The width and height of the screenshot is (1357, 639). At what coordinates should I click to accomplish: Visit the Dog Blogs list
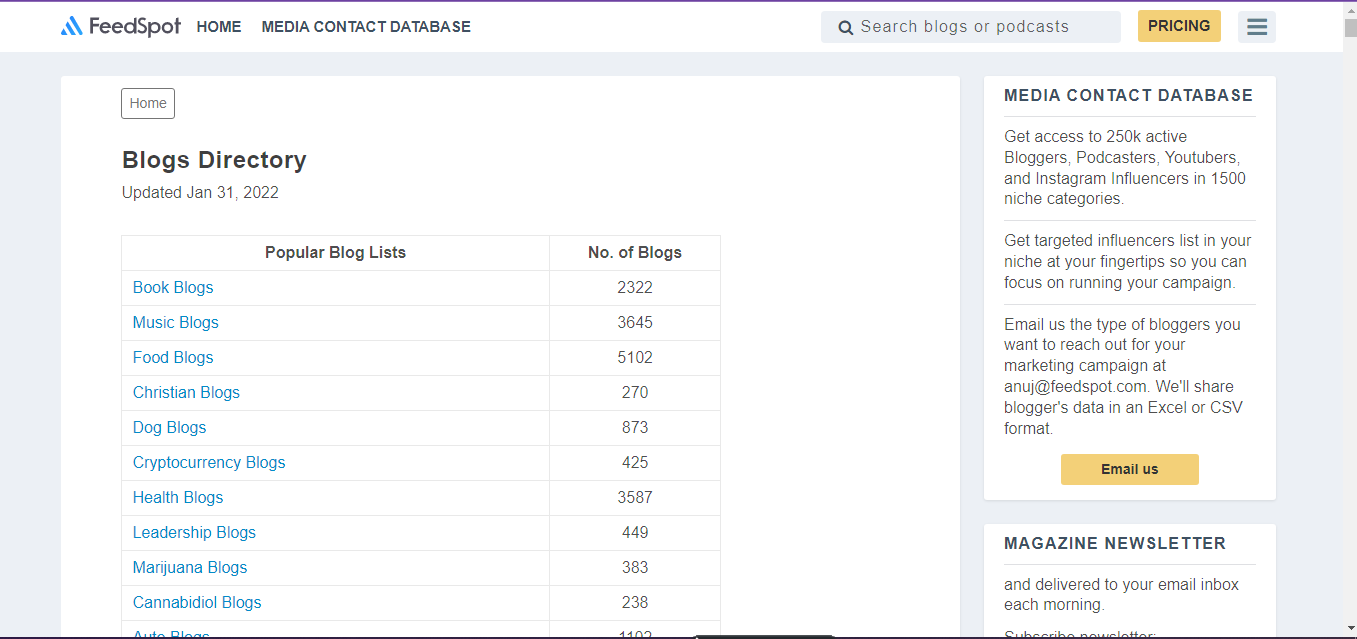pyautogui.click(x=169, y=428)
